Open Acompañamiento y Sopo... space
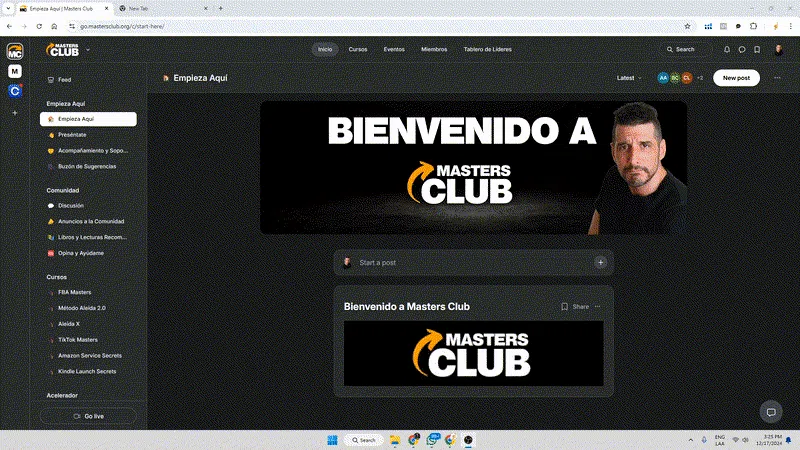Image resolution: width=800 pixels, height=450 pixels. 88,151
